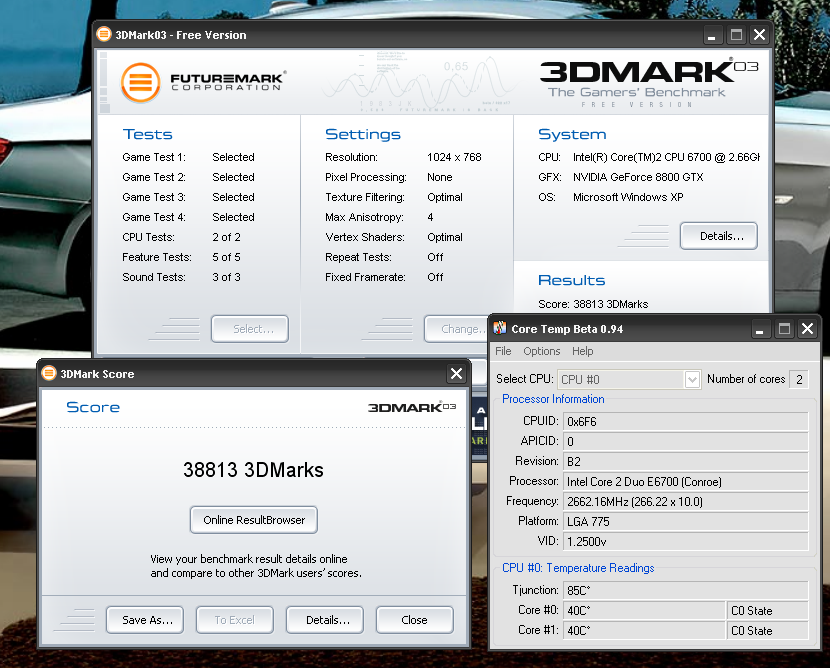This screenshot has width=830, height=668.
Task: Click the Processor name field
Action: [x=685, y=482]
